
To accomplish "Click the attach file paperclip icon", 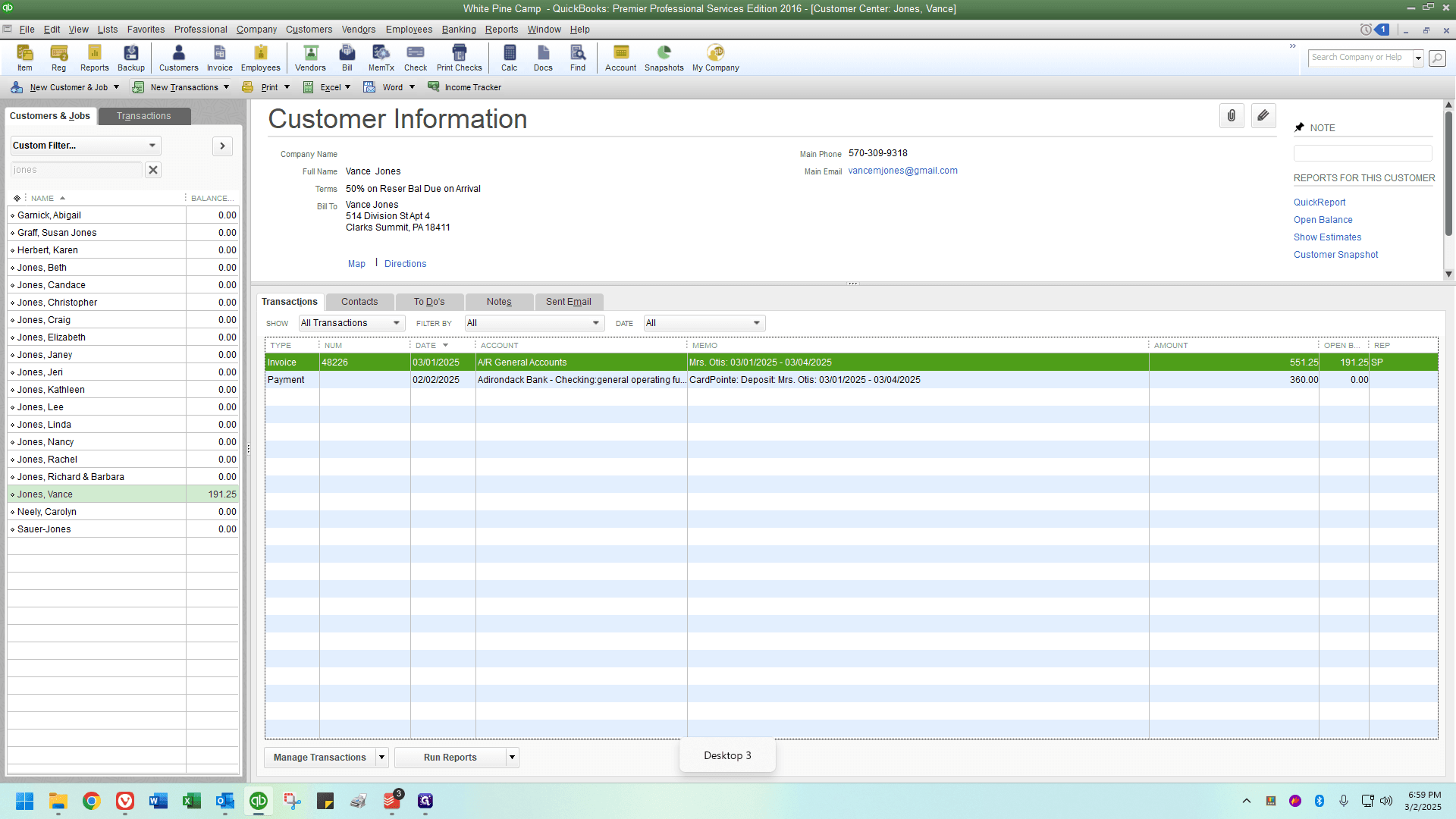I will tap(1232, 116).
